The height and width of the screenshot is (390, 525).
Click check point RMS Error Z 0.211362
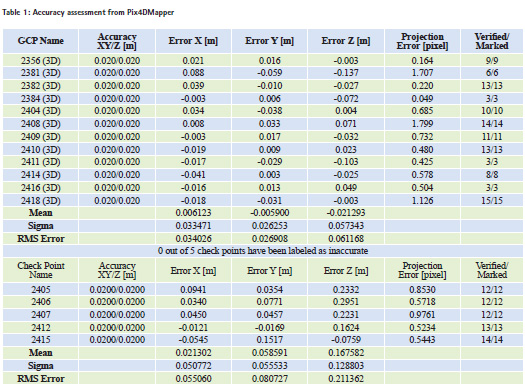tap(346, 379)
